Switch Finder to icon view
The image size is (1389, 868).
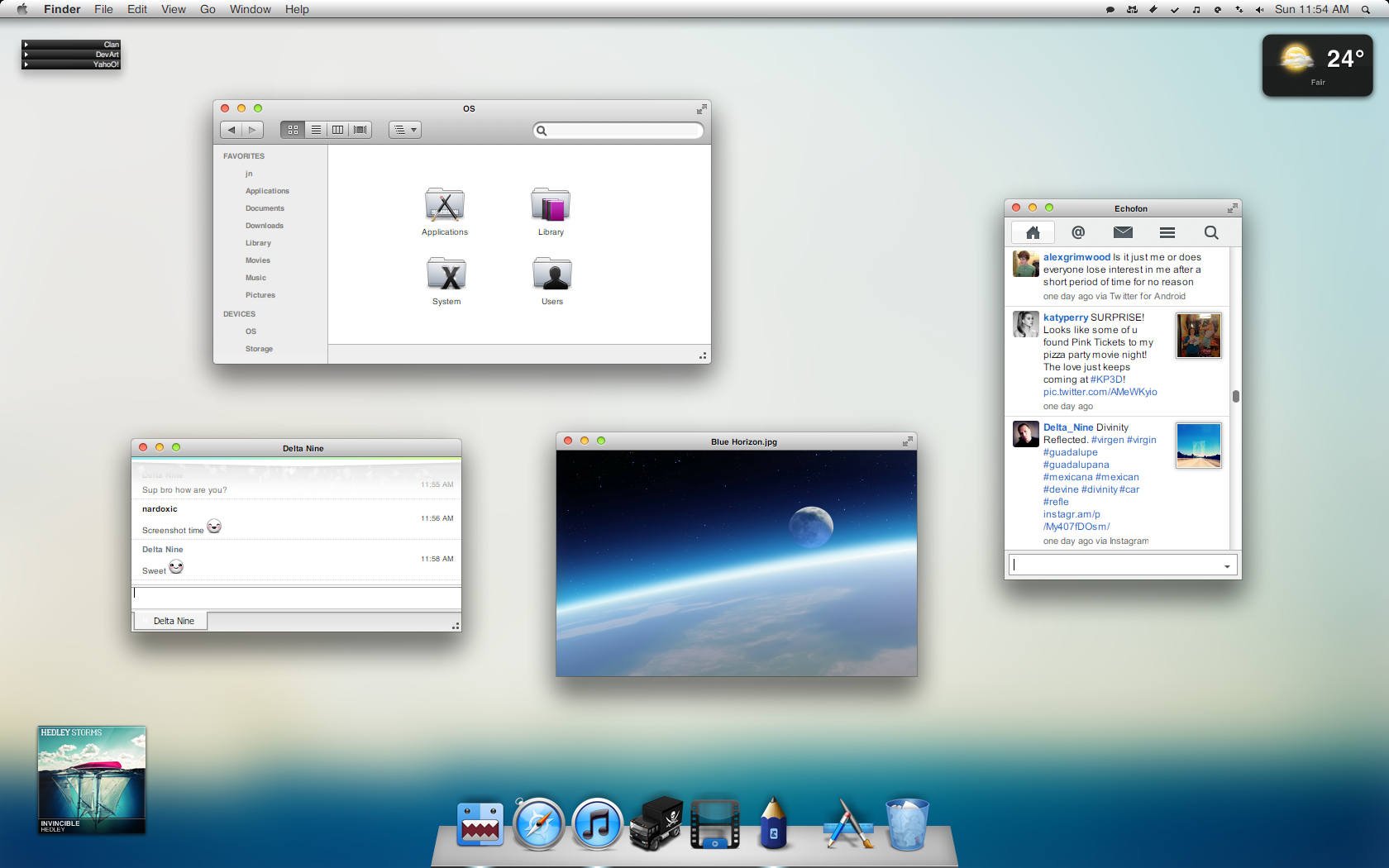(x=293, y=130)
